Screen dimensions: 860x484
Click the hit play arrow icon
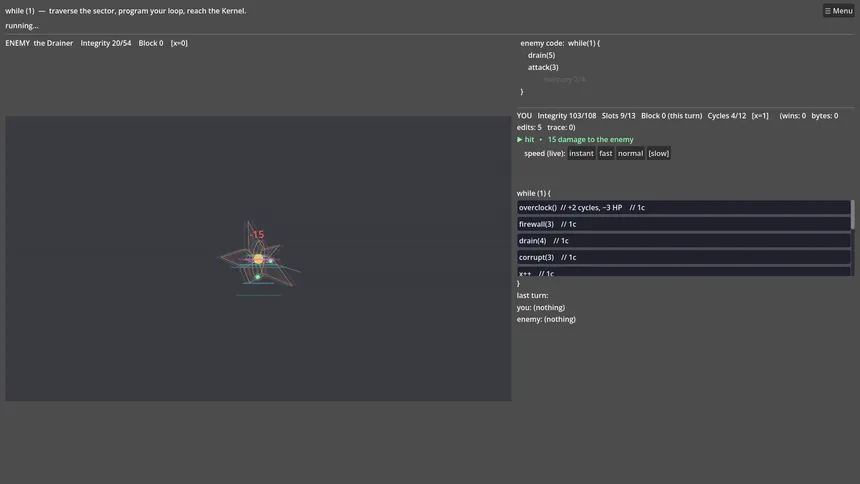[519, 139]
